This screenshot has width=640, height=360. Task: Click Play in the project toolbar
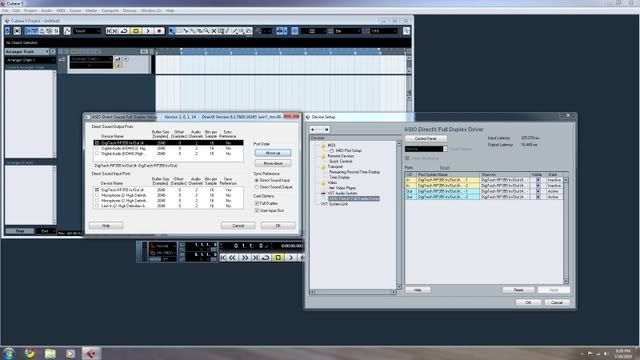coord(148,31)
